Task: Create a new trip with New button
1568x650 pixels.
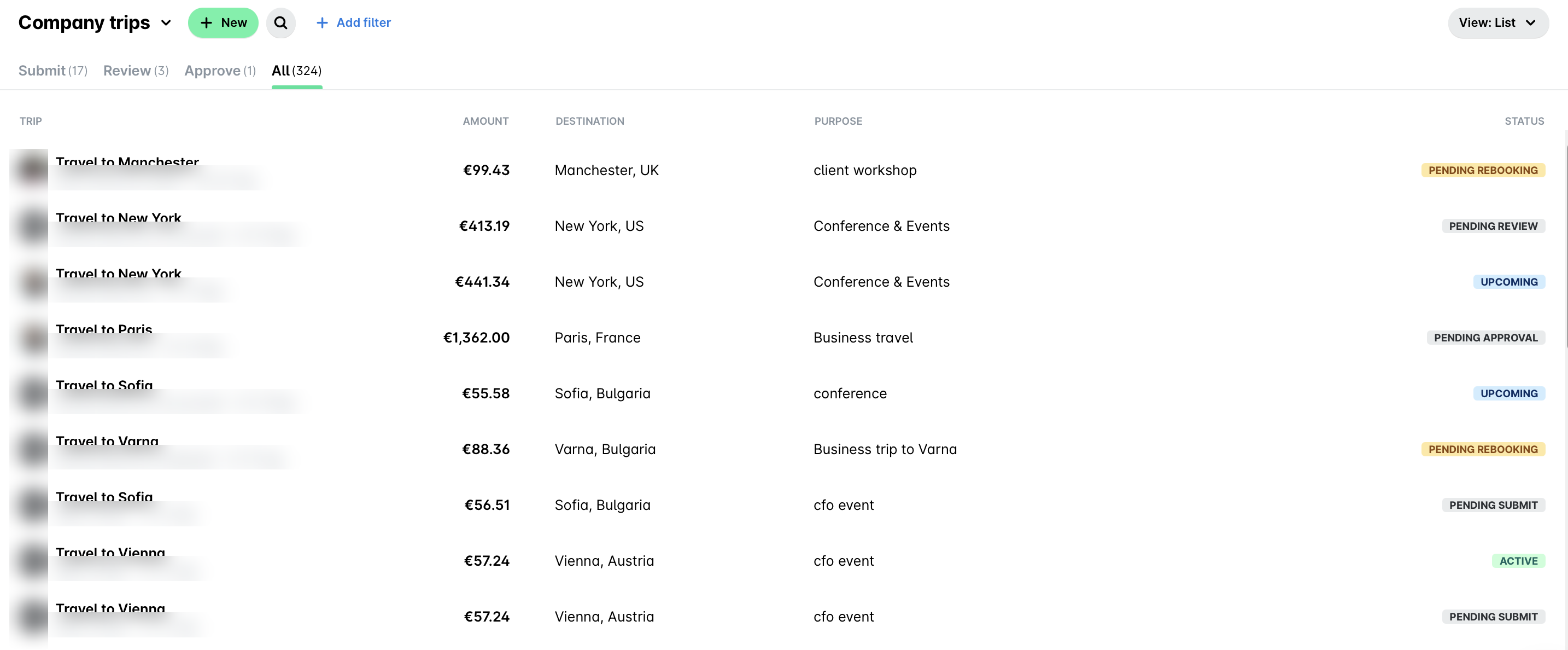Action: (223, 22)
